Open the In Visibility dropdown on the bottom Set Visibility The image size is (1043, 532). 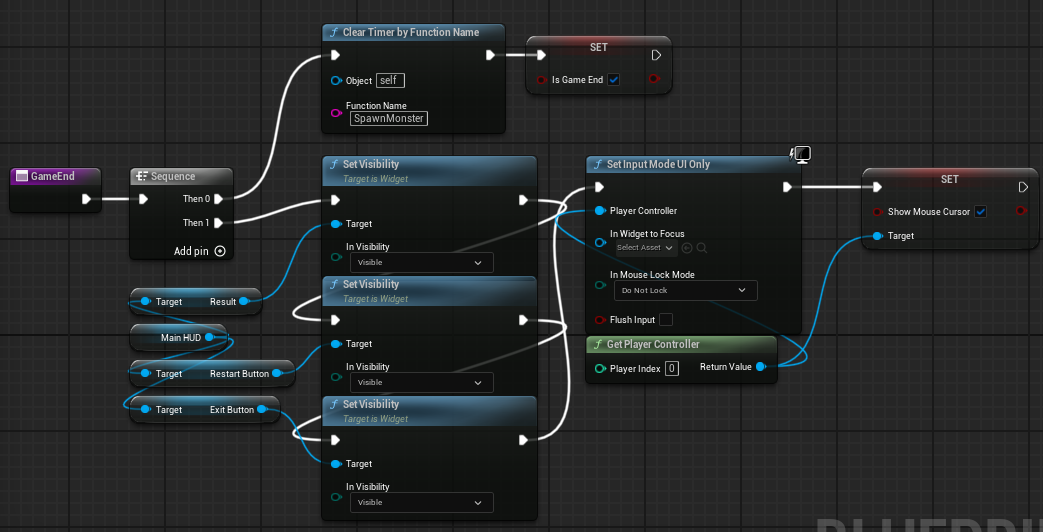point(422,503)
